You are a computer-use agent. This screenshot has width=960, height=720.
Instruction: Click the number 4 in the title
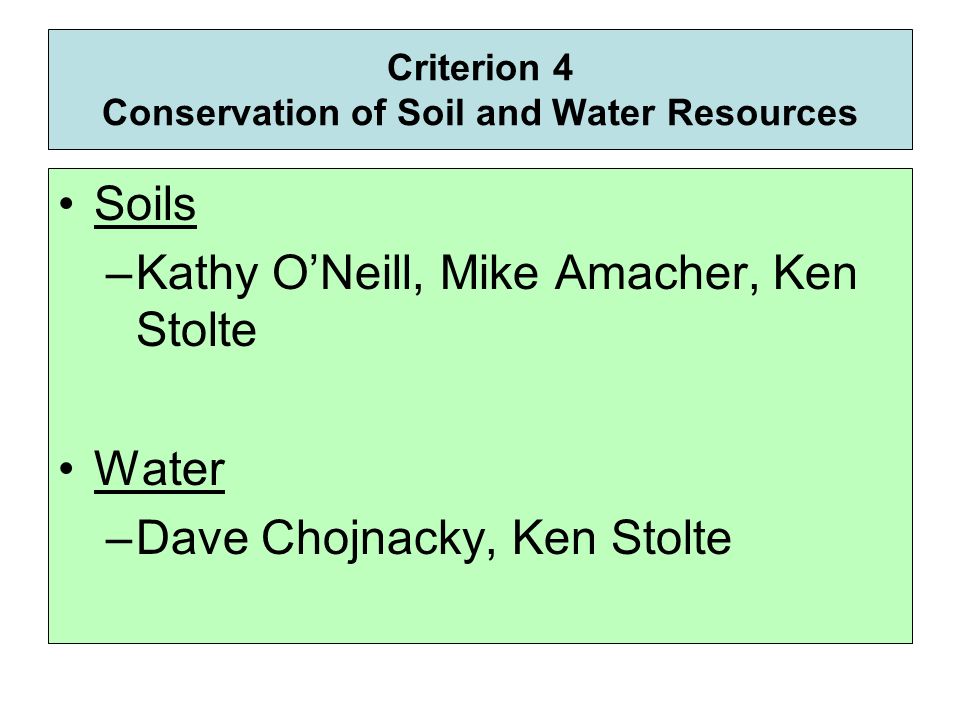pyautogui.click(x=562, y=67)
